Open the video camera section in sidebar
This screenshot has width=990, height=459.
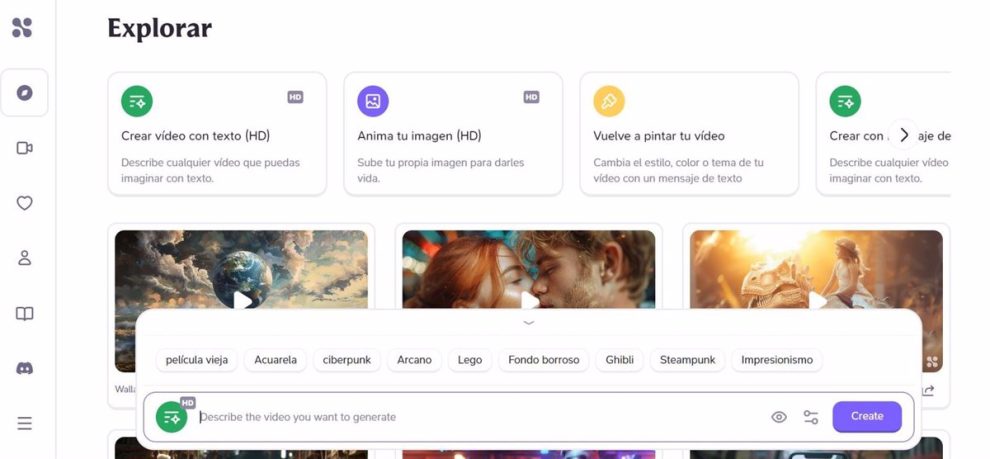[25, 148]
